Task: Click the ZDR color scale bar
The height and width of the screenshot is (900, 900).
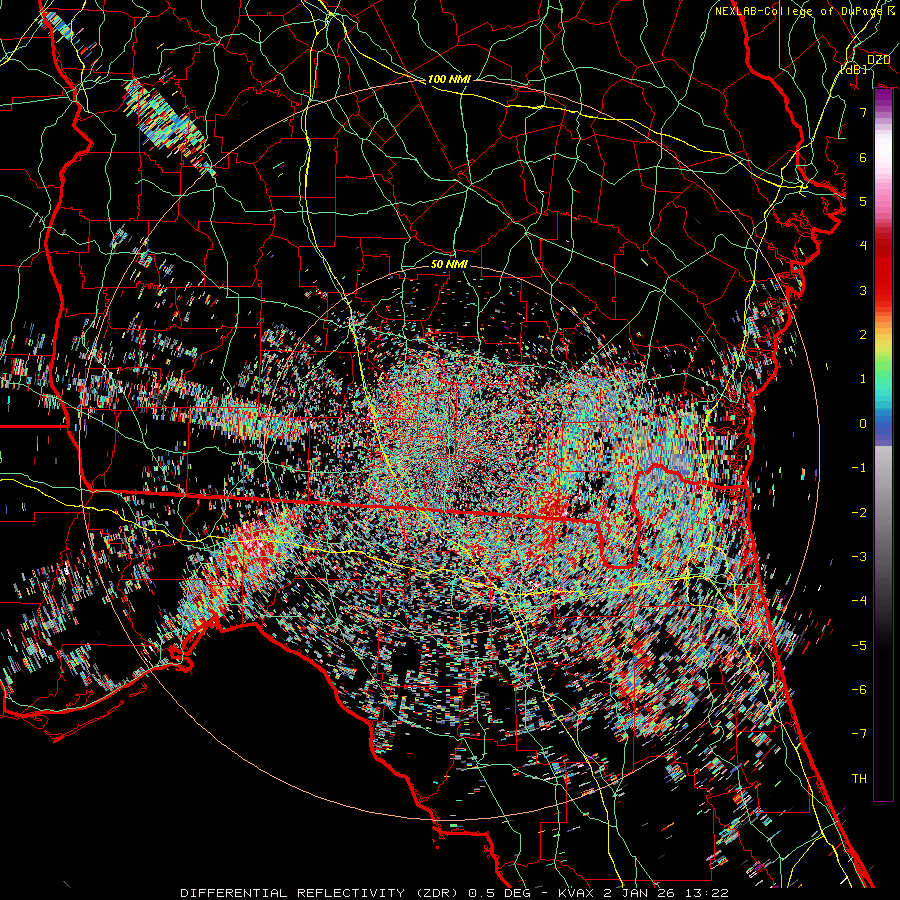Action: 883,445
